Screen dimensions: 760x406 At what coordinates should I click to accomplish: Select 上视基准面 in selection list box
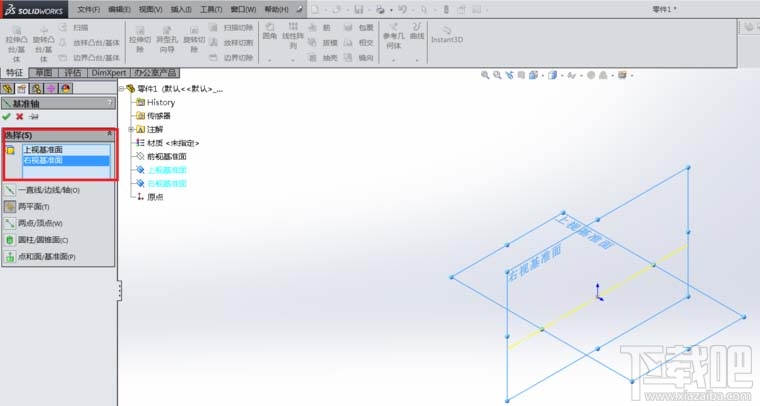point(66,150)
